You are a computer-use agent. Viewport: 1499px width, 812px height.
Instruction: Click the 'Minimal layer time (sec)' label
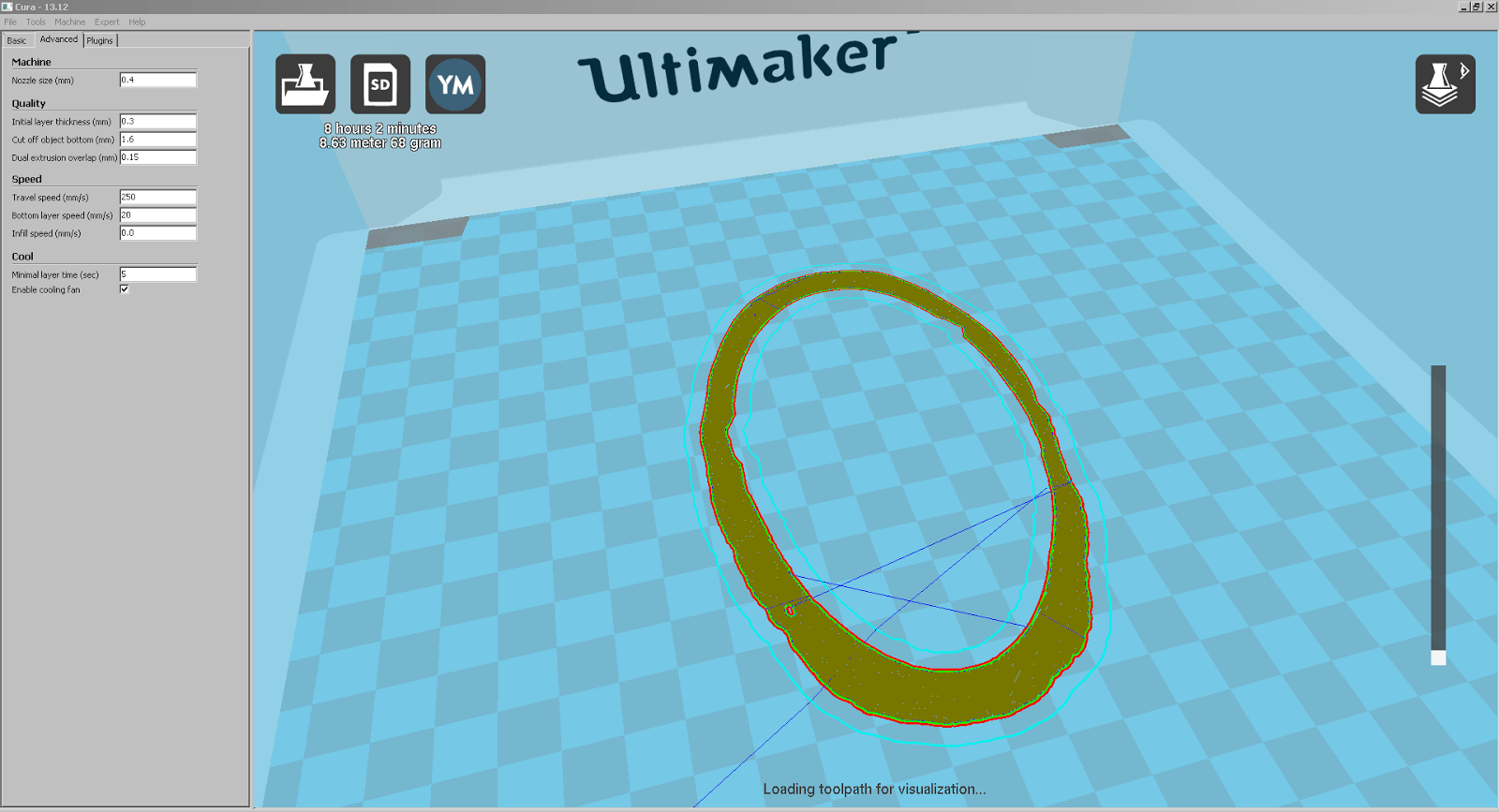[x=54, y=275]
